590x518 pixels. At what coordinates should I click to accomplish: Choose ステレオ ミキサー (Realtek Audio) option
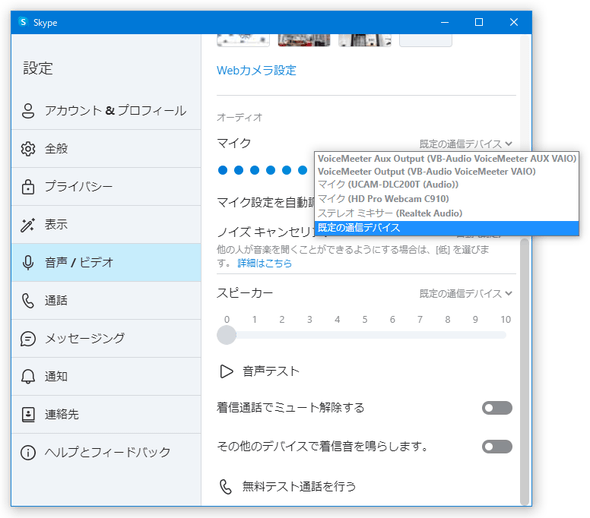tap(447, 213)
